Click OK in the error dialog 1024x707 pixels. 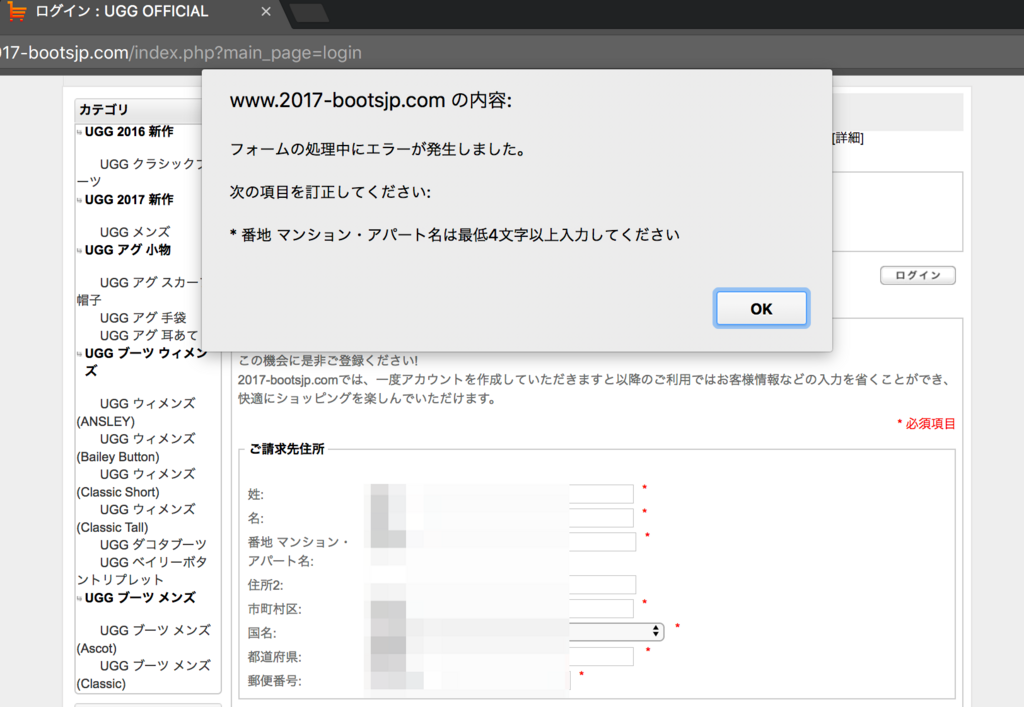click(x=761, y=308)
